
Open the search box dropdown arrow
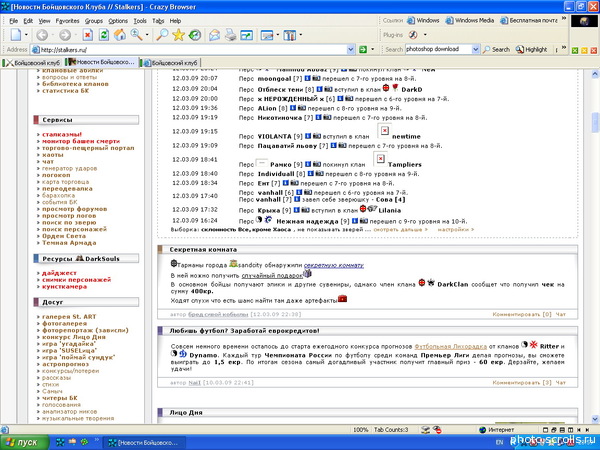[x=475, y=49]
